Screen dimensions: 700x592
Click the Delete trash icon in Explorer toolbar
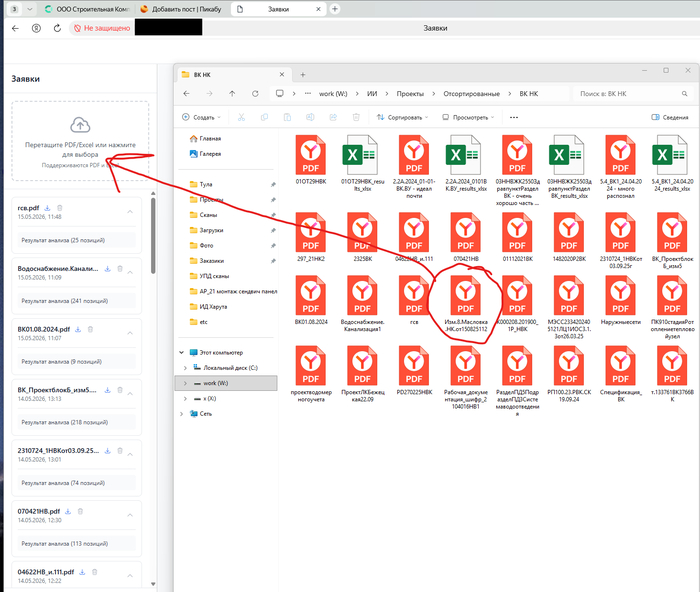point(356,117)
